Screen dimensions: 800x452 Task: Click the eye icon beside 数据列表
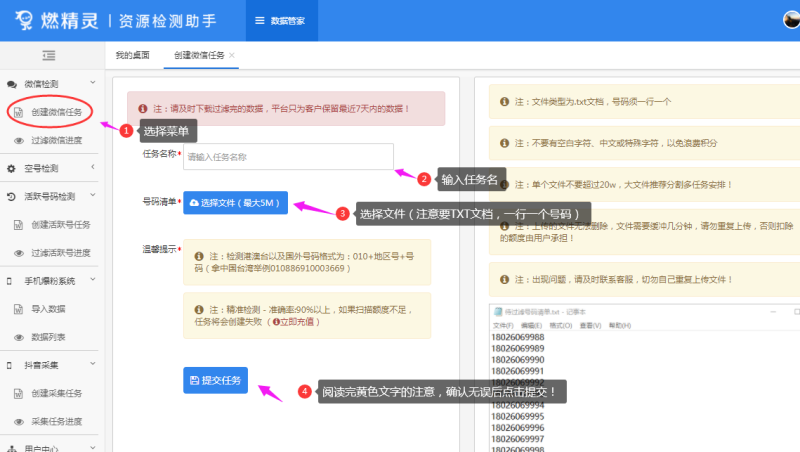18,337
